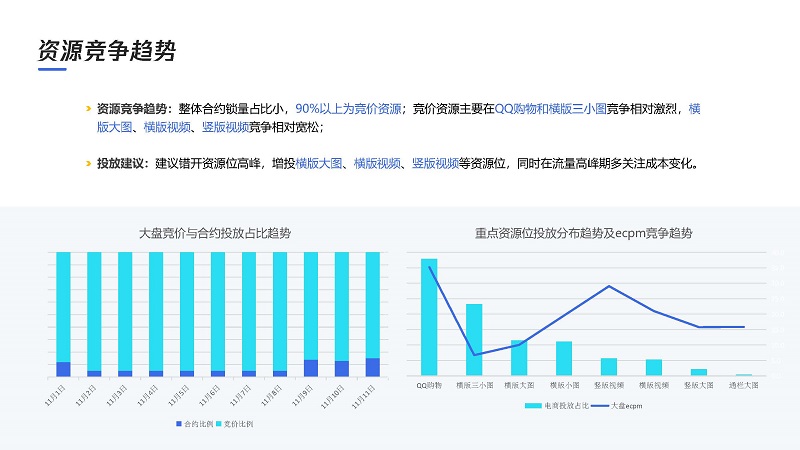Click the 通栏大图 axis label
Image resolution: width=800 pixels, height=450 pixels.
(x=744, y=384)
